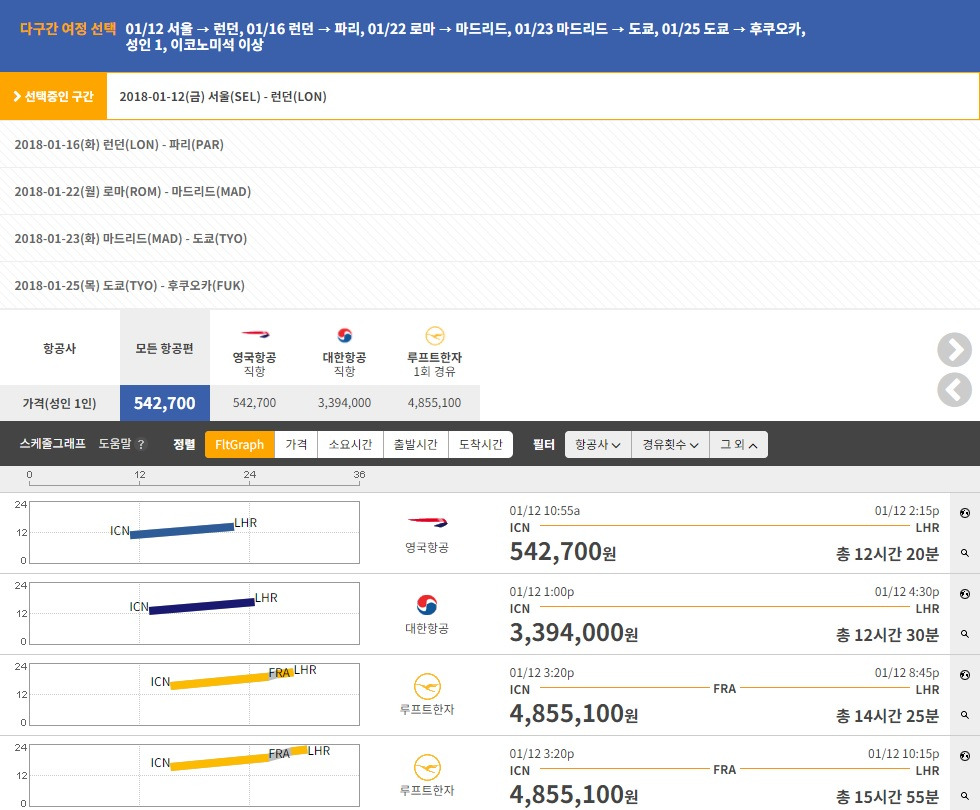Sort results by 출발시간
The width and height of the screenshot is (980, 810).
416,444
